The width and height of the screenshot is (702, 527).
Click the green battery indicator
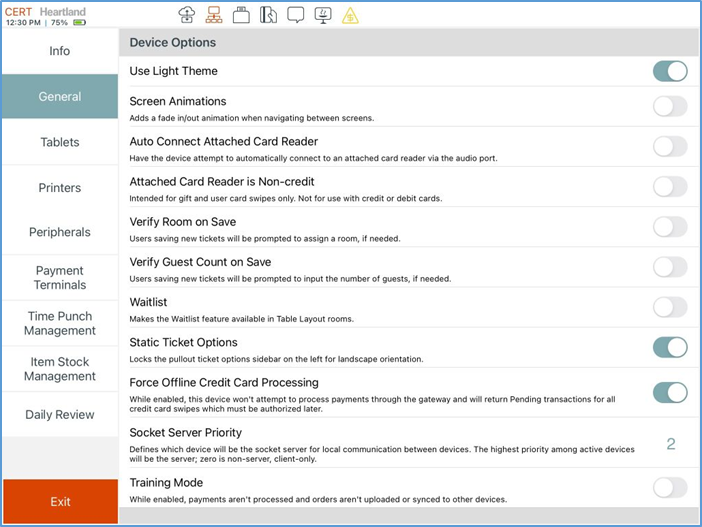80,22
